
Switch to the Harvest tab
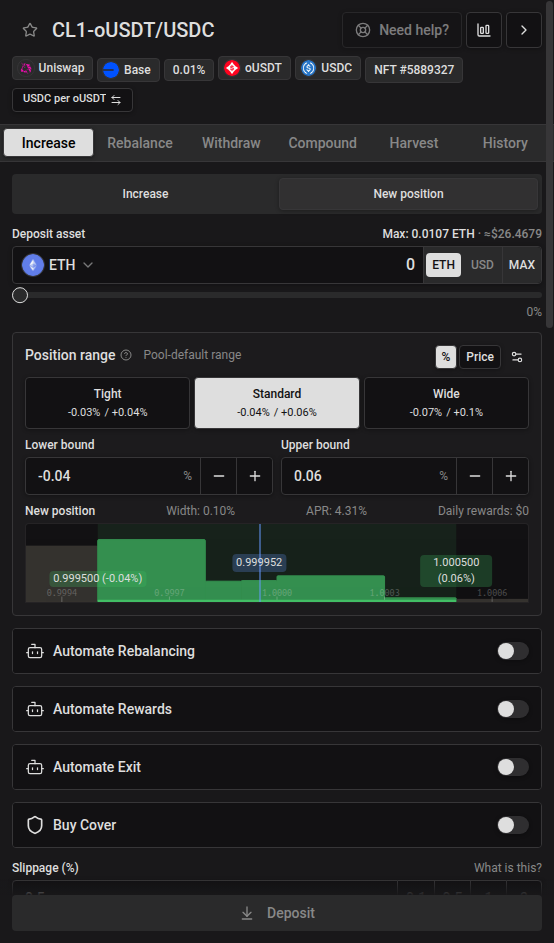[x=414, y=143]
